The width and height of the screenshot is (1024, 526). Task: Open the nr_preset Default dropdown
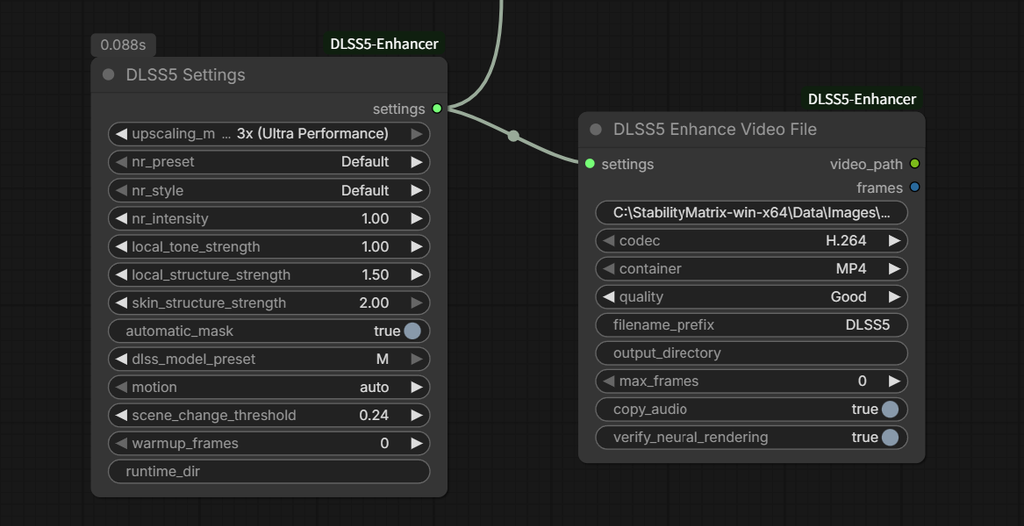click(269, 162)
